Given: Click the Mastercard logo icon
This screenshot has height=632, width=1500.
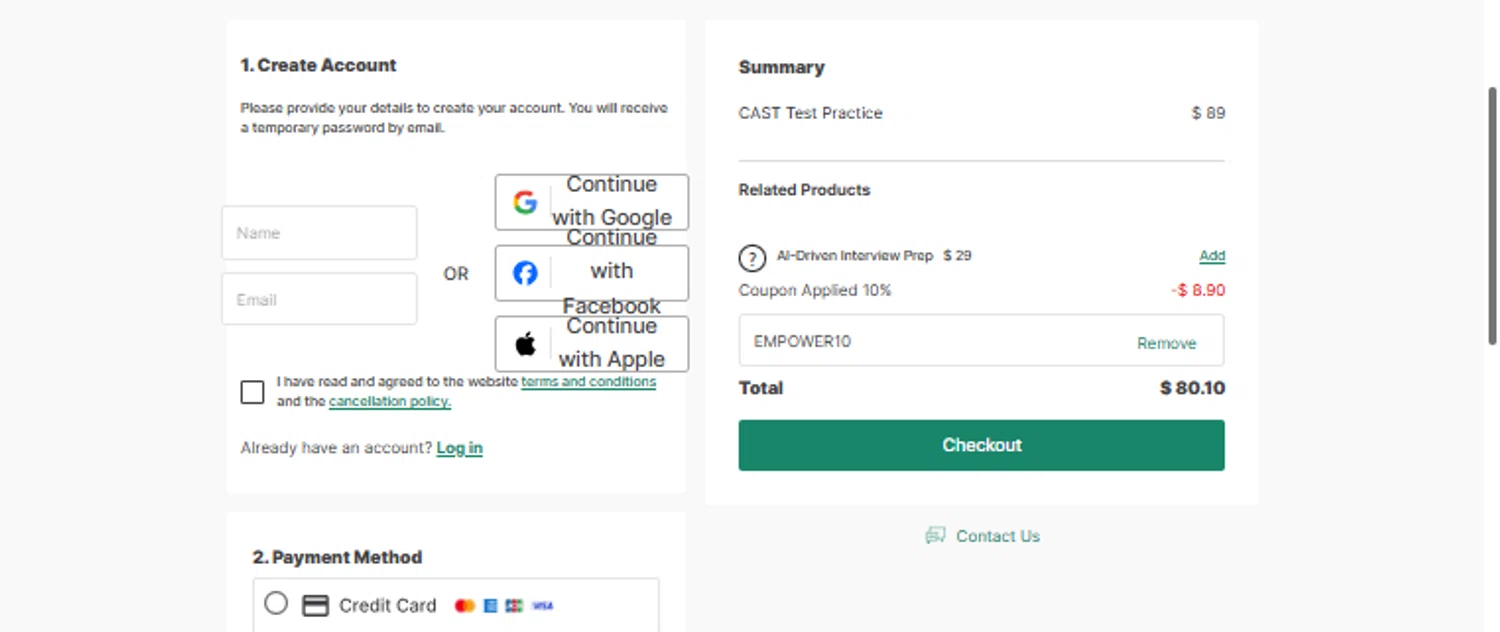Looking at the screenshot, I should [x=464, y=605].
